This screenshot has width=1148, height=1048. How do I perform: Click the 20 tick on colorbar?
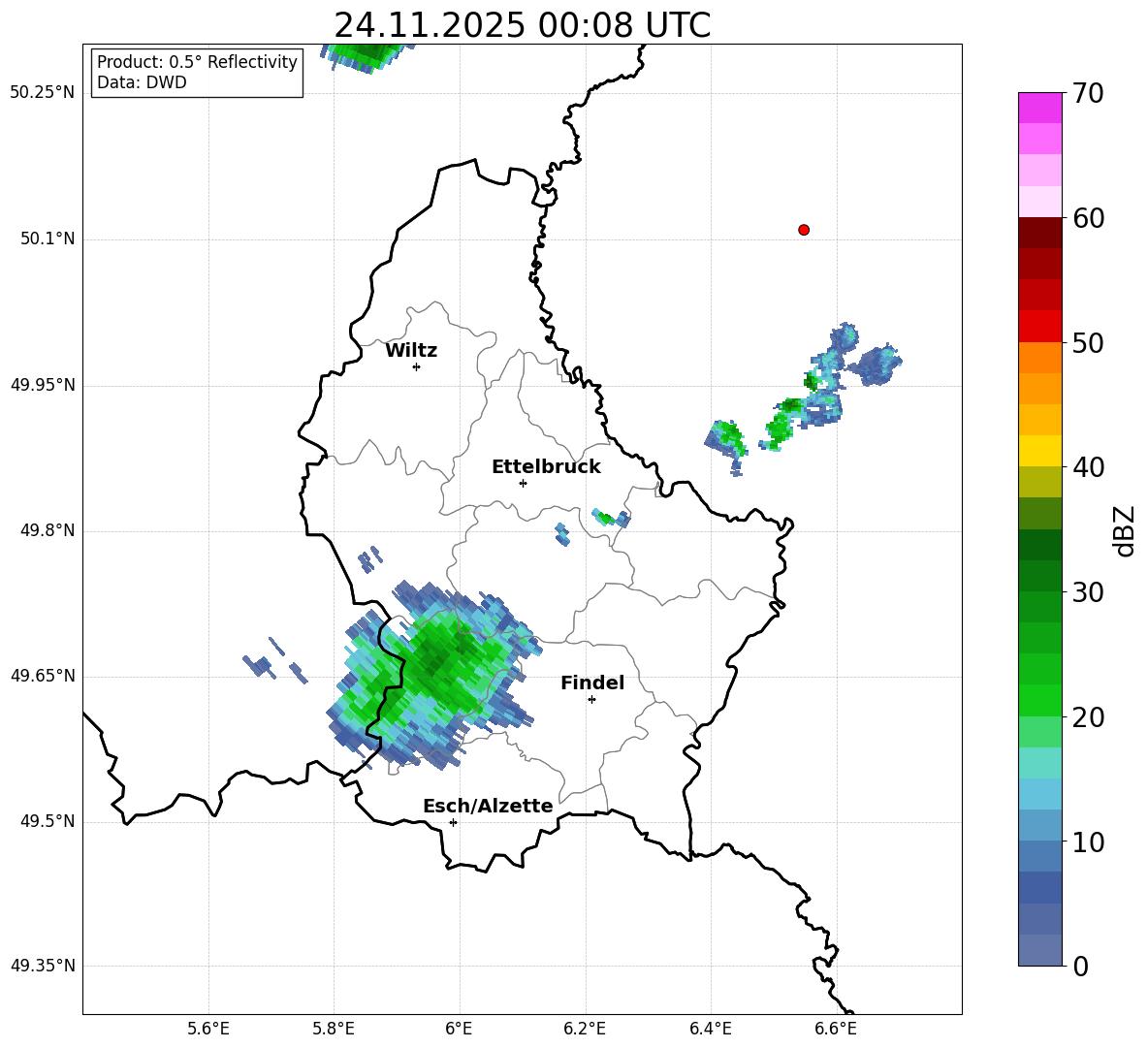[x=1087, y=717]
